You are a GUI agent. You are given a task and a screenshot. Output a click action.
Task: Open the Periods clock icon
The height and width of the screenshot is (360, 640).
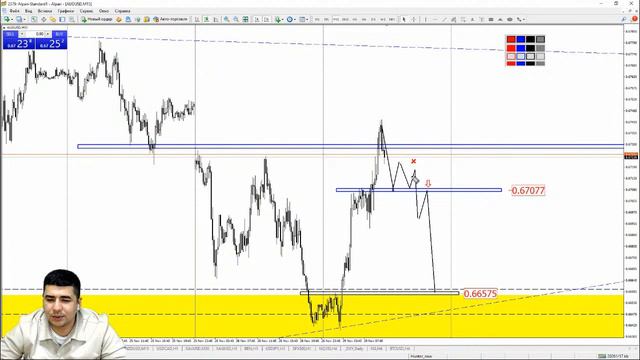point(290,19)
